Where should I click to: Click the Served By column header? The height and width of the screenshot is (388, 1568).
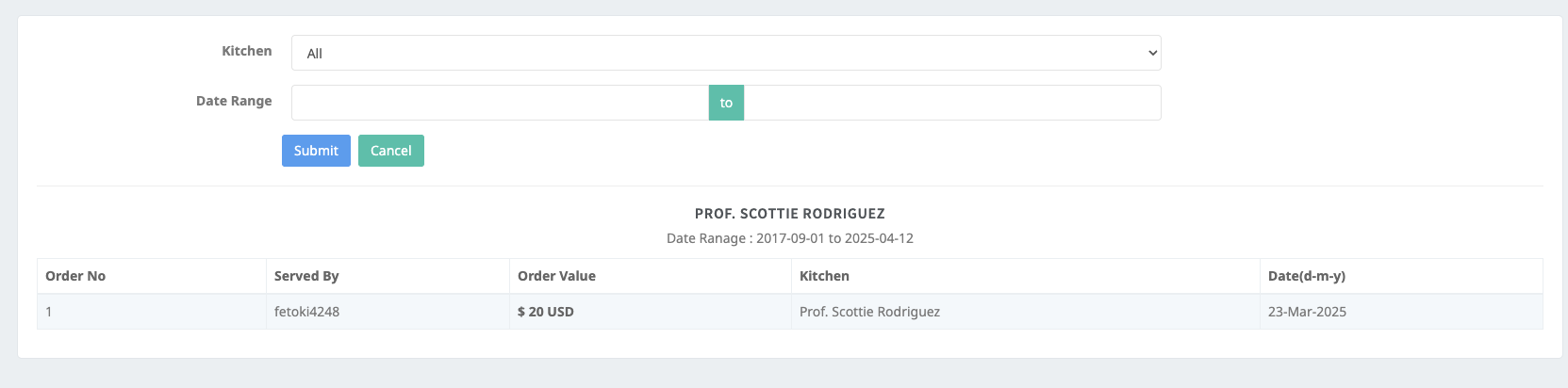click(x=306, y=276)
